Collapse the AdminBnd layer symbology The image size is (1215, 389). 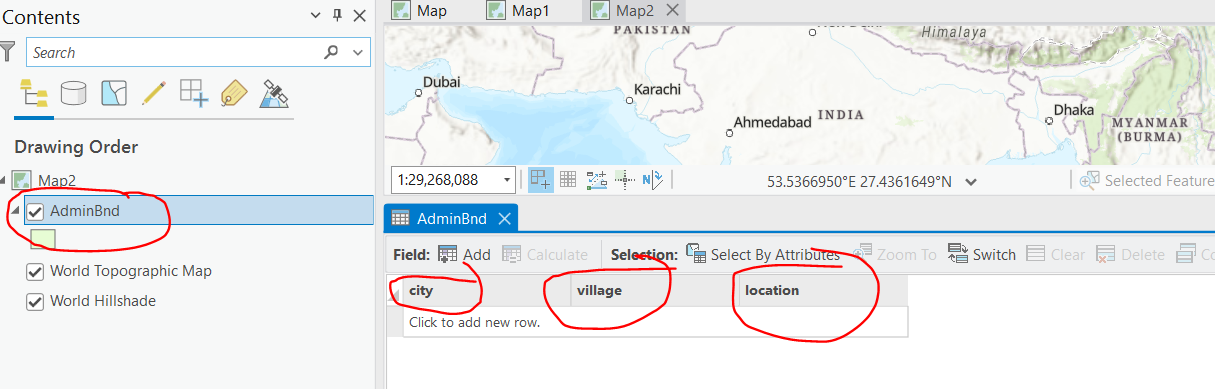(x=15, y=211)
